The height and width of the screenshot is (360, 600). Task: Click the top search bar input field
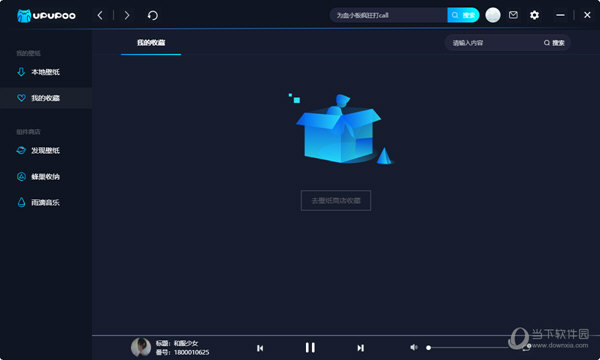point(389,15)
